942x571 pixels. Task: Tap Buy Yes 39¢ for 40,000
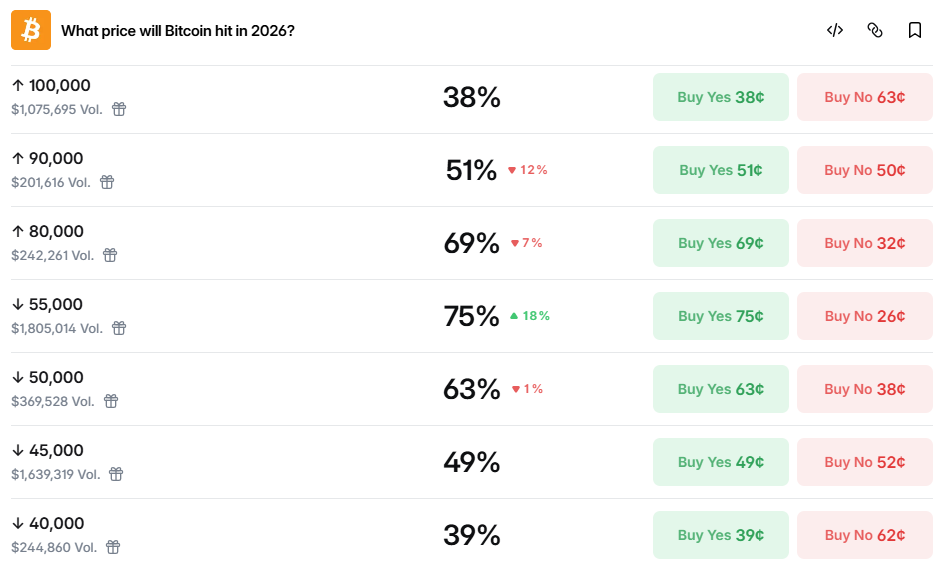[x=720, y=535]
